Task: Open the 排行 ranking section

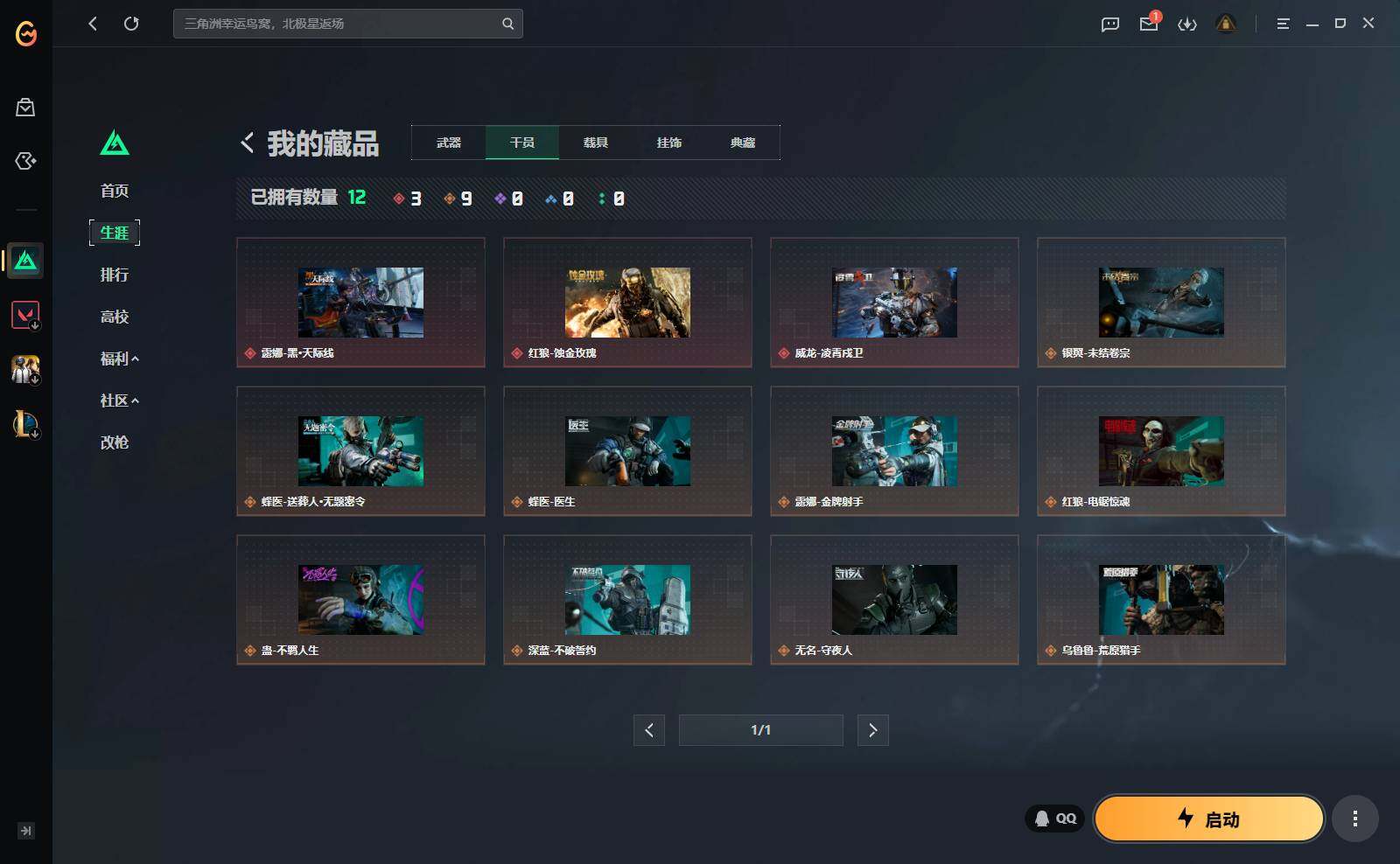Action: [115, 275]
